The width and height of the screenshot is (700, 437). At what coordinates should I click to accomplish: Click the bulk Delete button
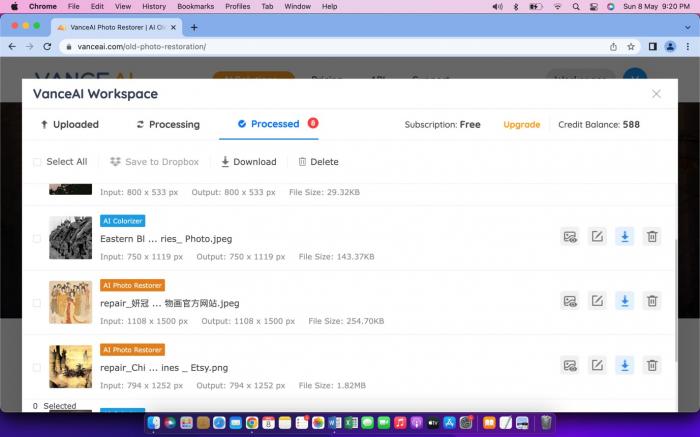click(x=318, y=162)
